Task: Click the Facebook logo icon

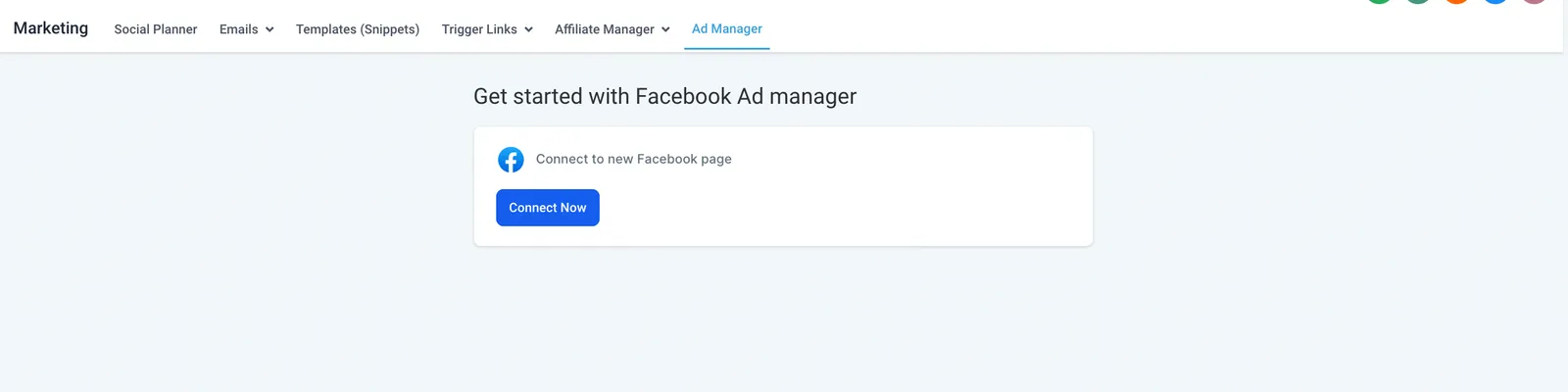Action: tap(511, 159)
